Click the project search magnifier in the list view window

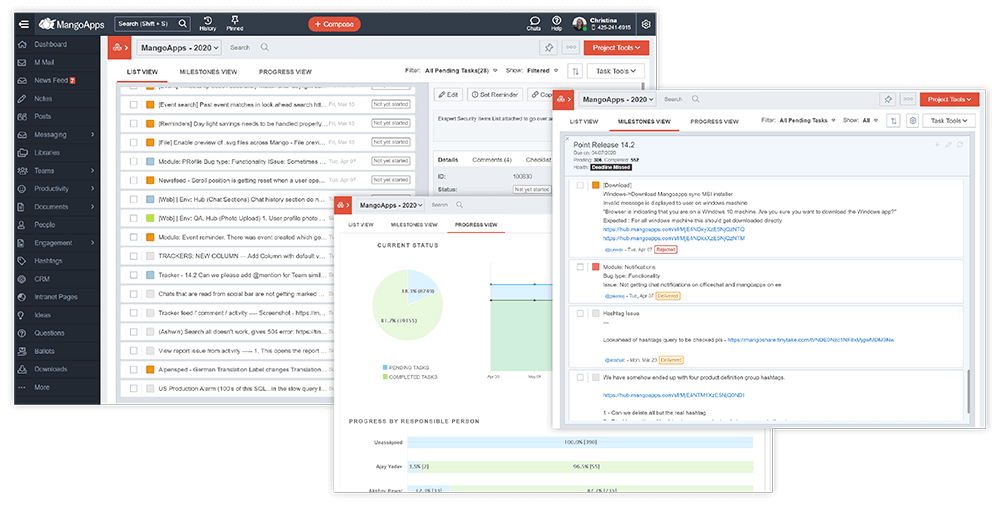(x=265, y=47)
